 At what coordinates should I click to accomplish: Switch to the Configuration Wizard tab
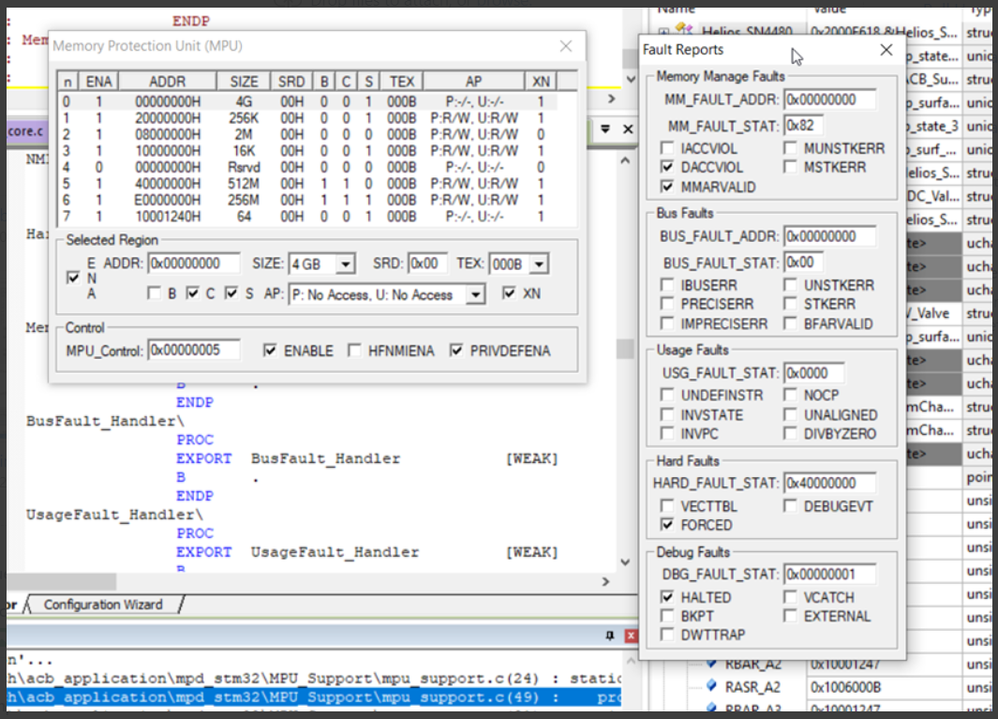[x=103, y=604]
